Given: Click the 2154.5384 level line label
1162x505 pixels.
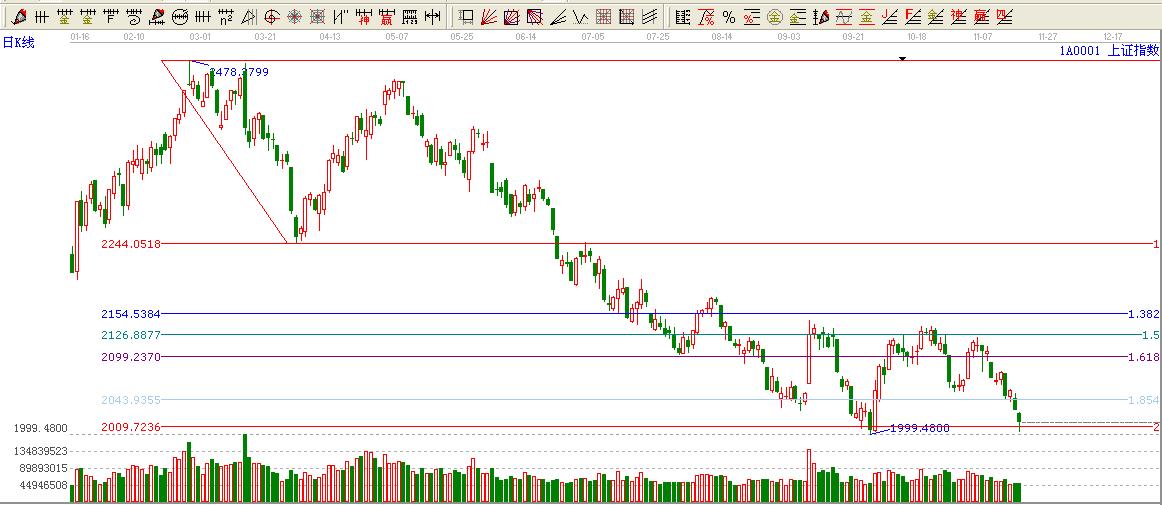Looking at the screenshot, I should point(131,313).
